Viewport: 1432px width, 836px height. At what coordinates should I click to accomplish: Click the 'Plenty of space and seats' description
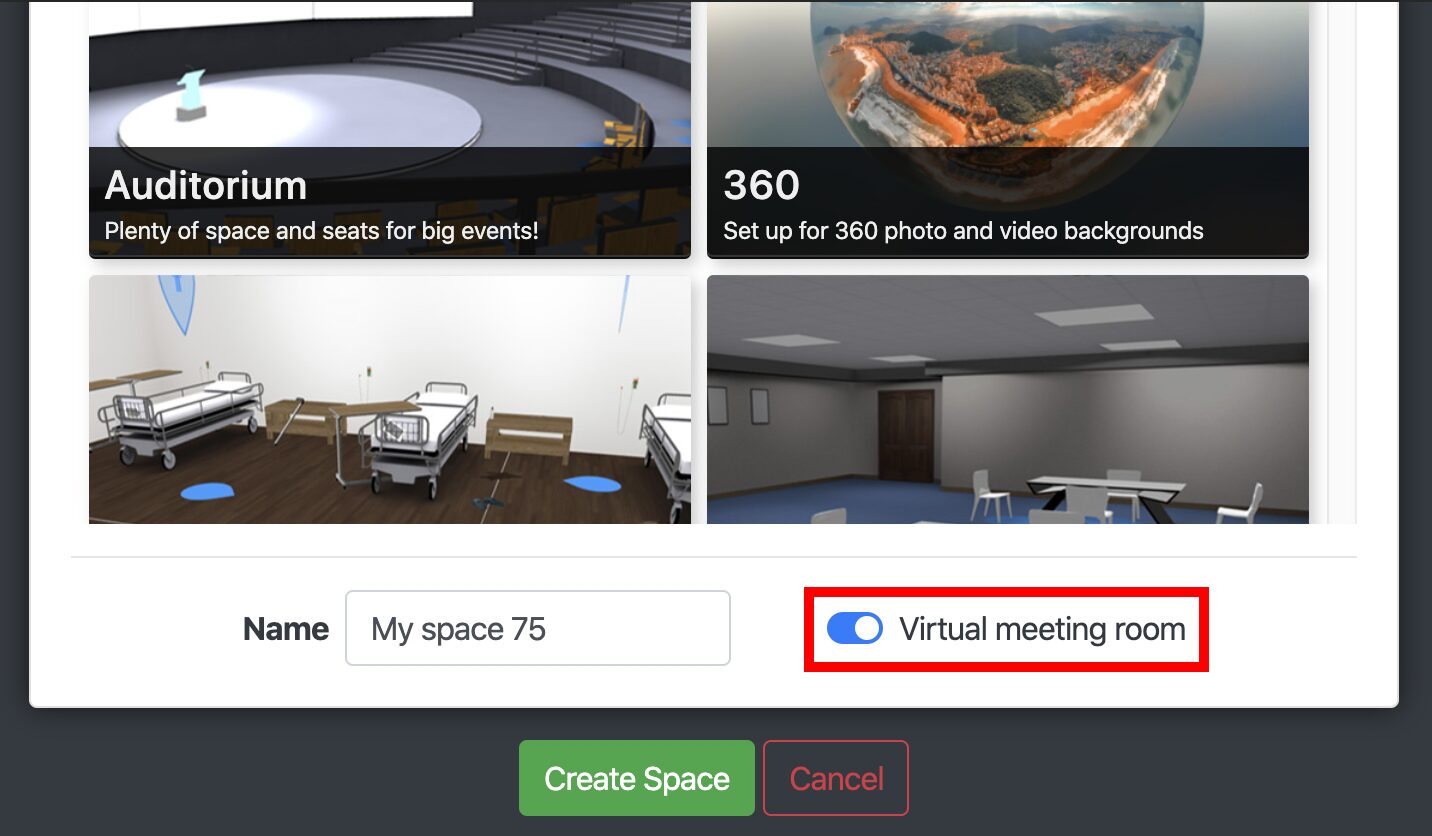click(321, 231)
